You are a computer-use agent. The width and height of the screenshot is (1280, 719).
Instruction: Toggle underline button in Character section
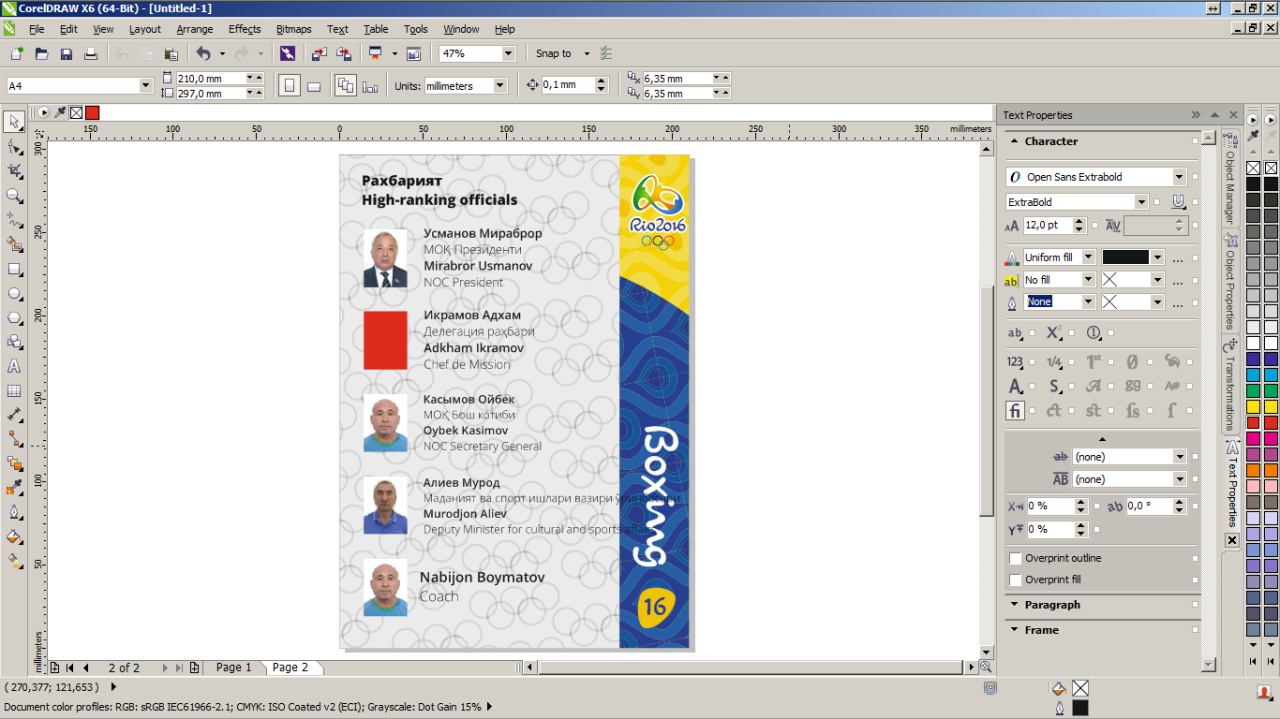(x=1178, y=202)
